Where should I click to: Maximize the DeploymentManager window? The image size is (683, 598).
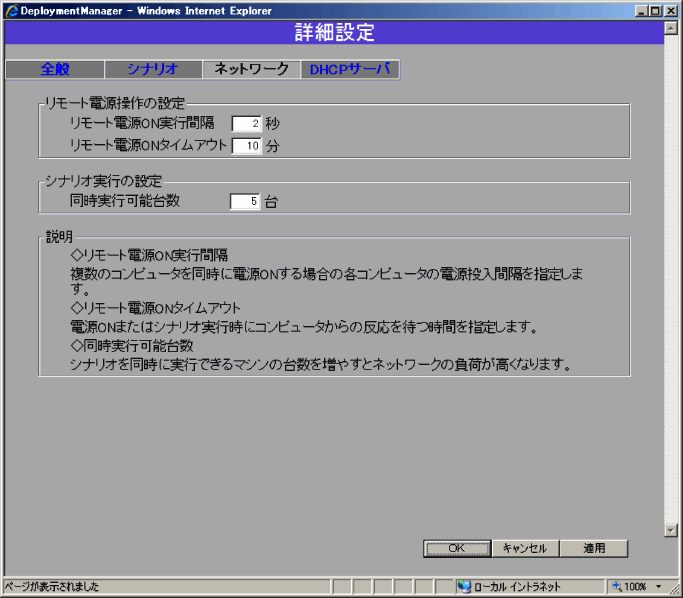click(x=656, y=11)
